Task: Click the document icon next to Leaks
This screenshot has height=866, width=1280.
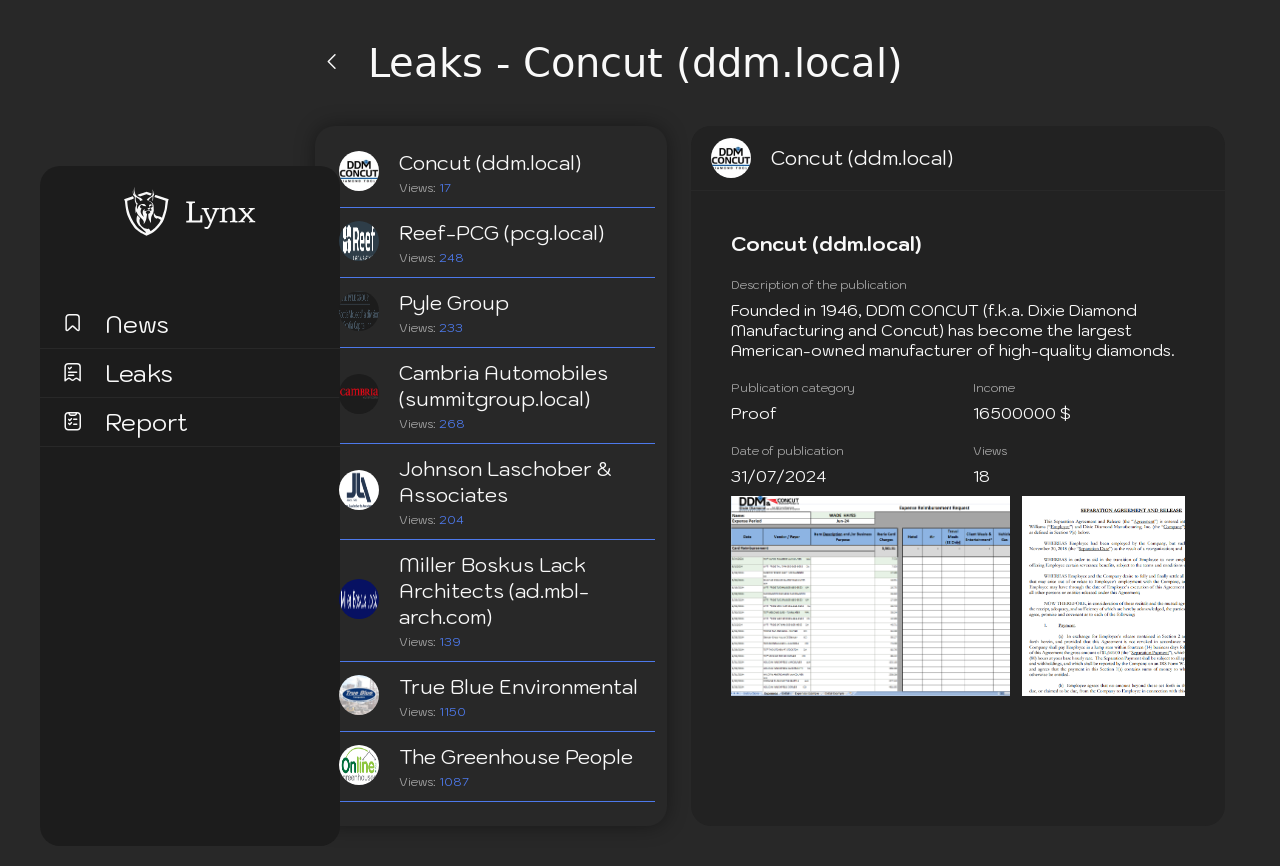Action: click(x=72, y=372)
